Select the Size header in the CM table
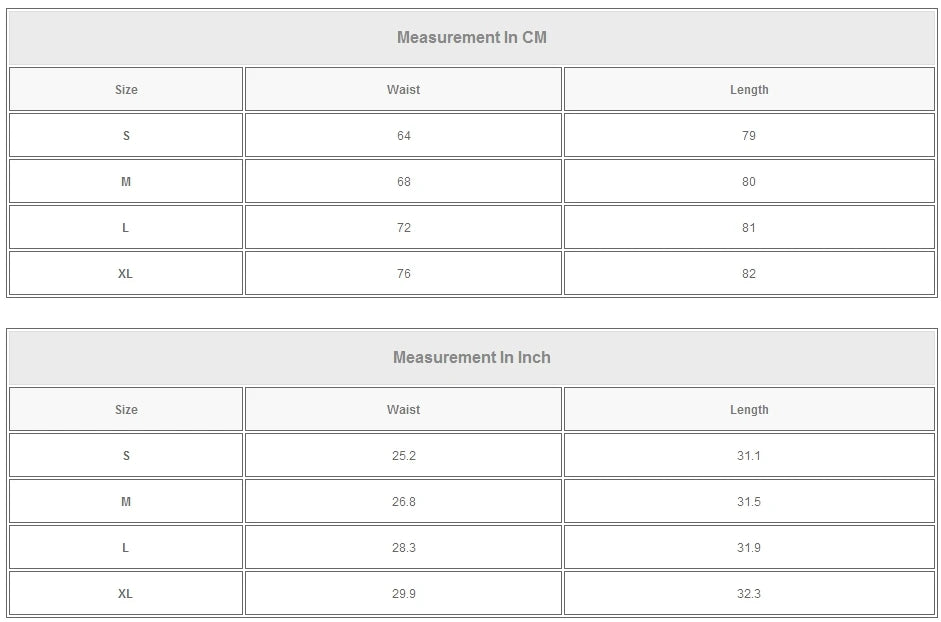 tap(126, 90)
